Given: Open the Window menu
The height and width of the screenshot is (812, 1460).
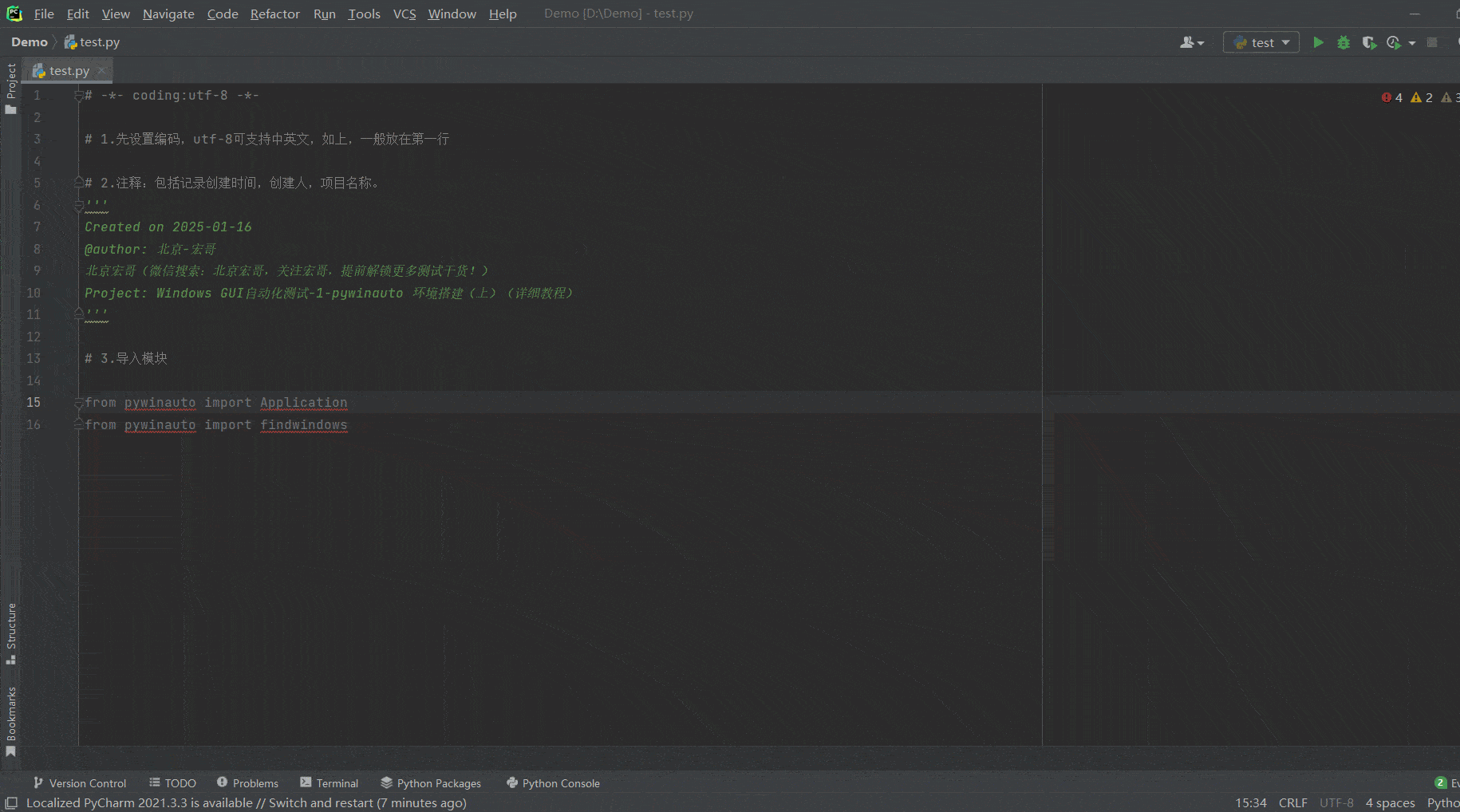Looking at the screenshot, I should 452,14.
